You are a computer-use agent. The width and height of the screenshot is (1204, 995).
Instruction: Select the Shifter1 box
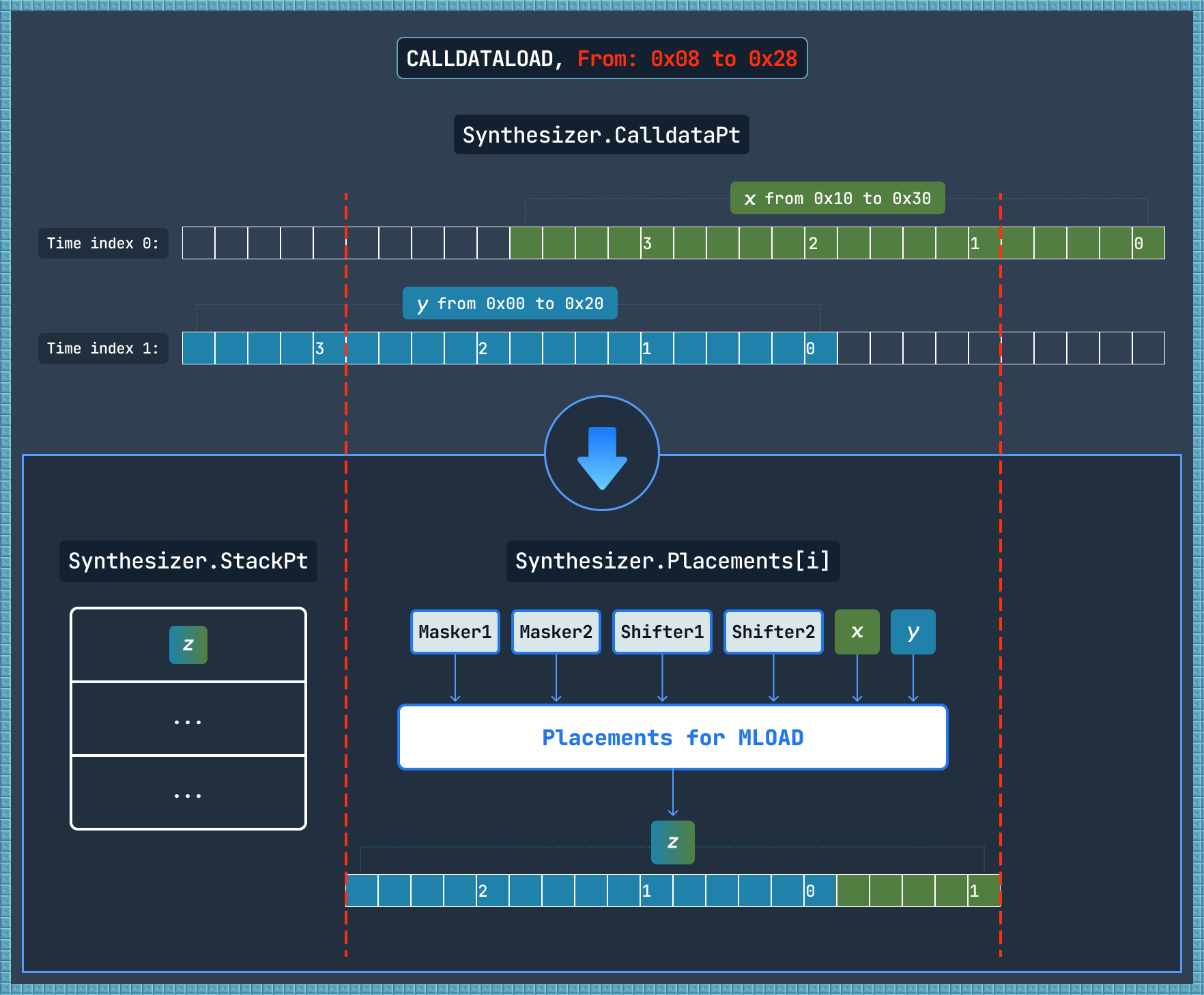click(662, 632)
